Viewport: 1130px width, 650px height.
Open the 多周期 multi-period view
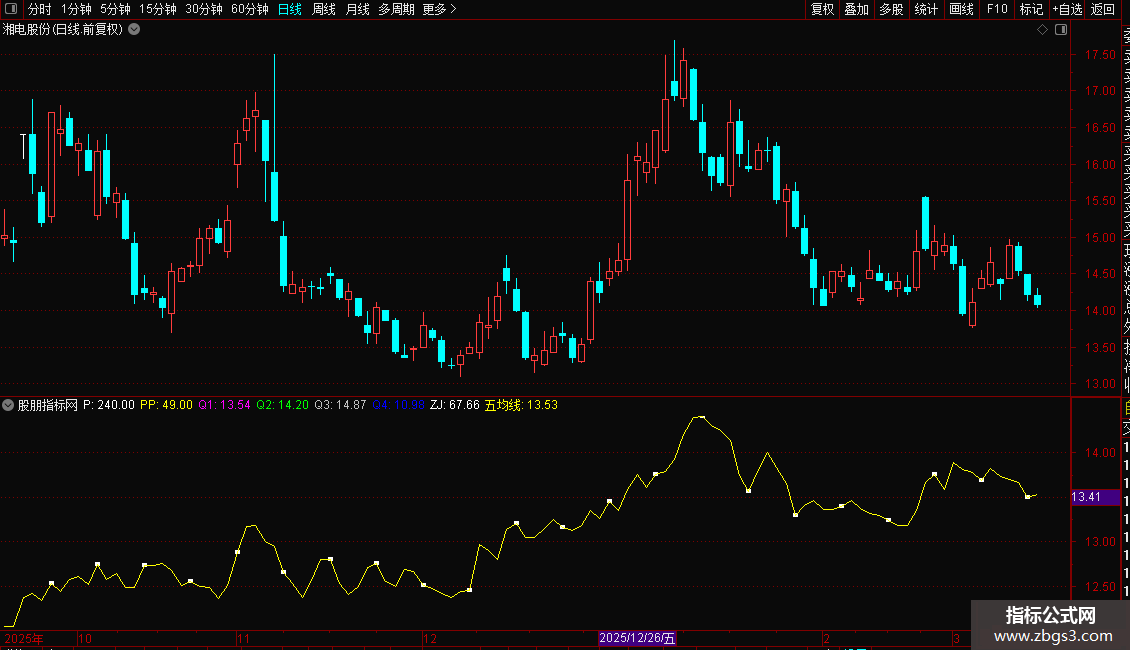coord(396,9)
